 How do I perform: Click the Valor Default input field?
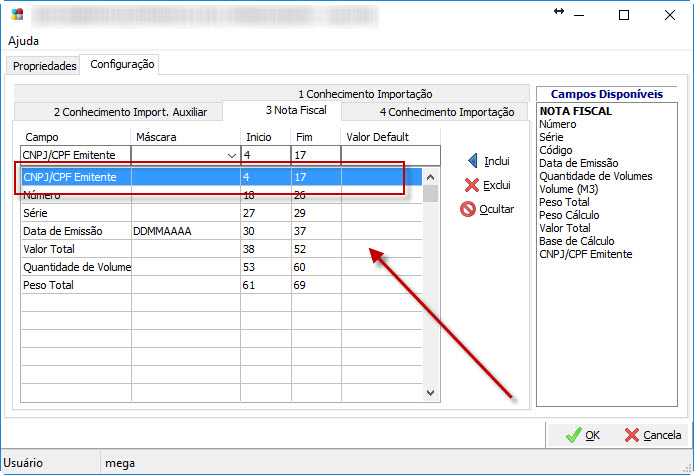point(389,154)
